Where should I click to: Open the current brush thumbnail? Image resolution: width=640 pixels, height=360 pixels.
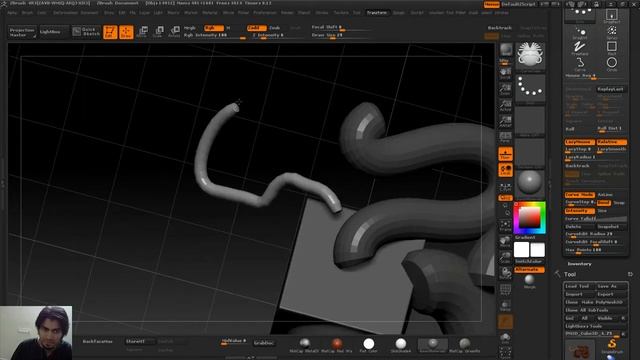(x=530, y=56)
